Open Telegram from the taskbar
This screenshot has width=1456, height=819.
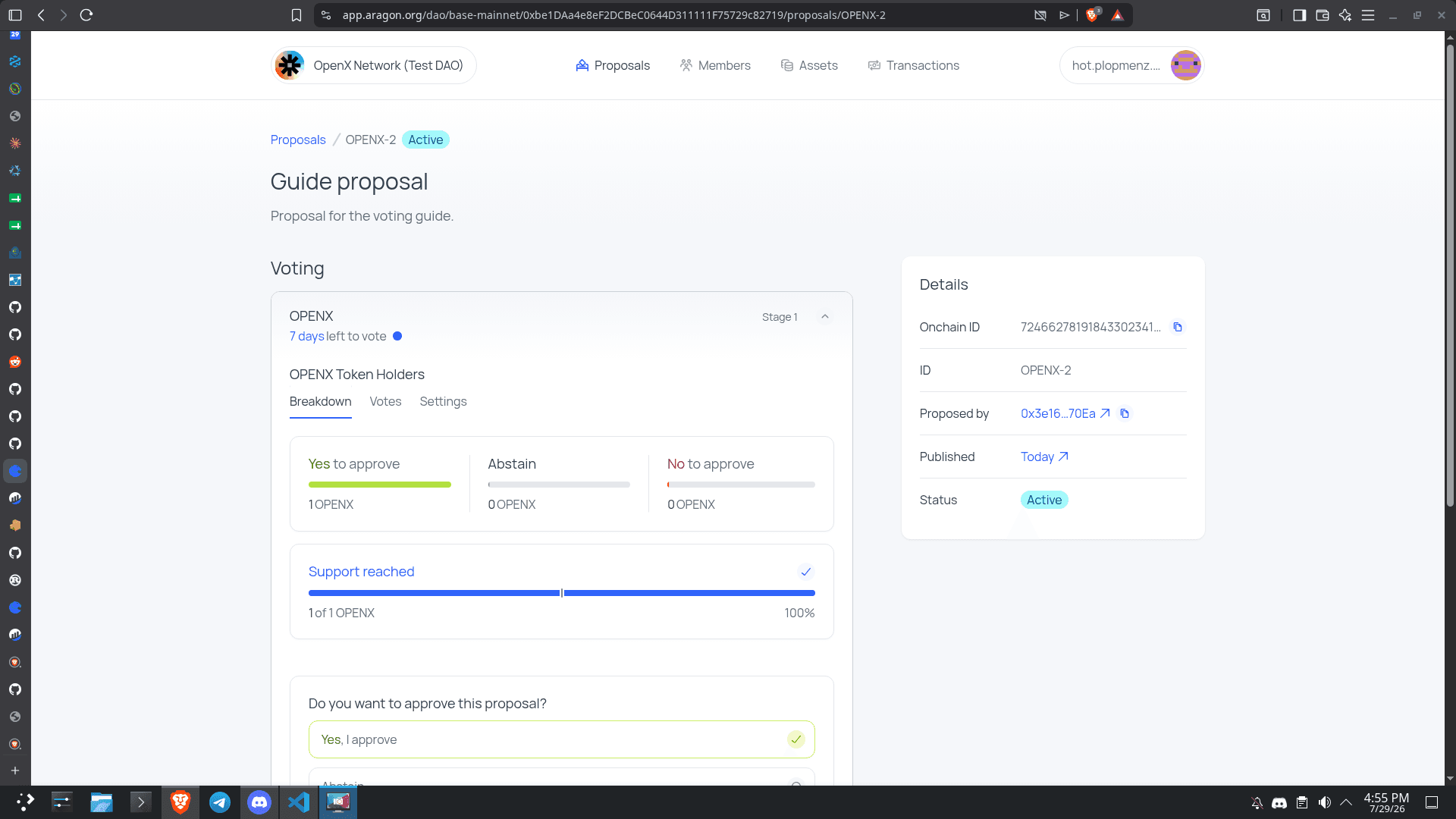pos(220,802)
